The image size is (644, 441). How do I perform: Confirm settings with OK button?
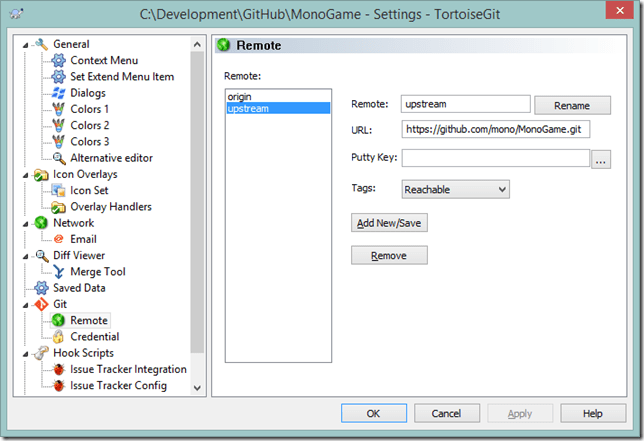tap(373, 413)
